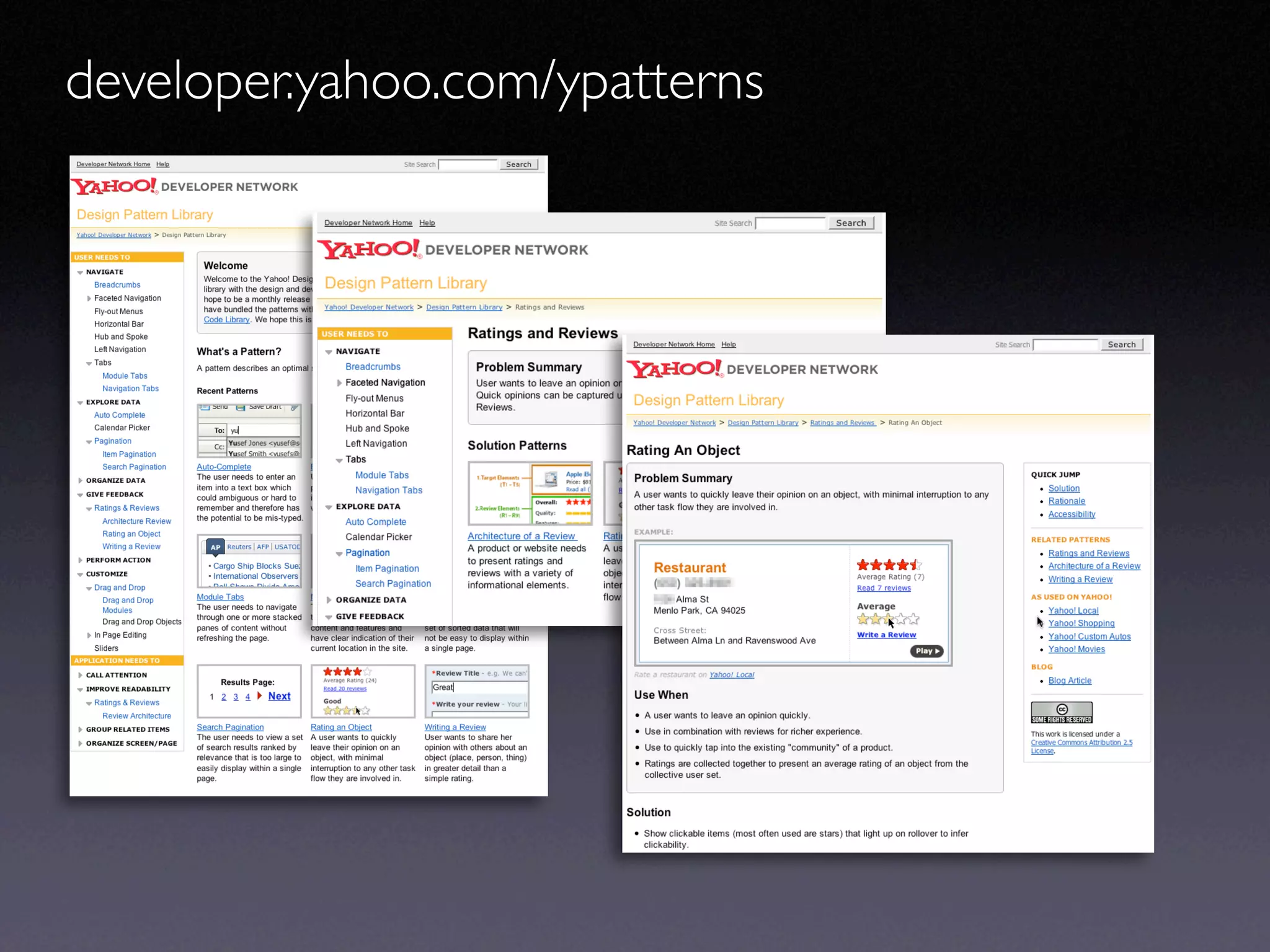Open Hub and Spoke in the middle window sidebar

point(377,429)
